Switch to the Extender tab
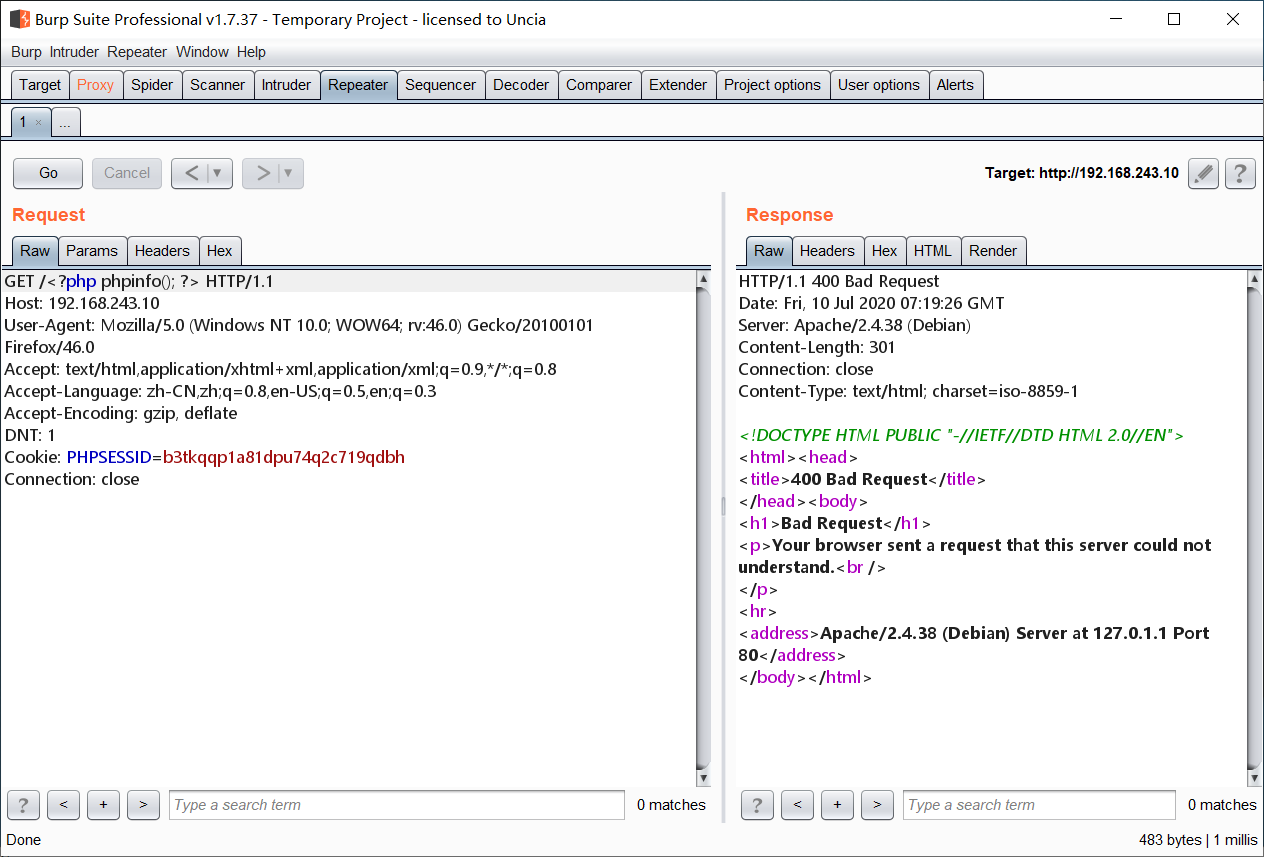The image size is (1264, 857). [678, 85]
